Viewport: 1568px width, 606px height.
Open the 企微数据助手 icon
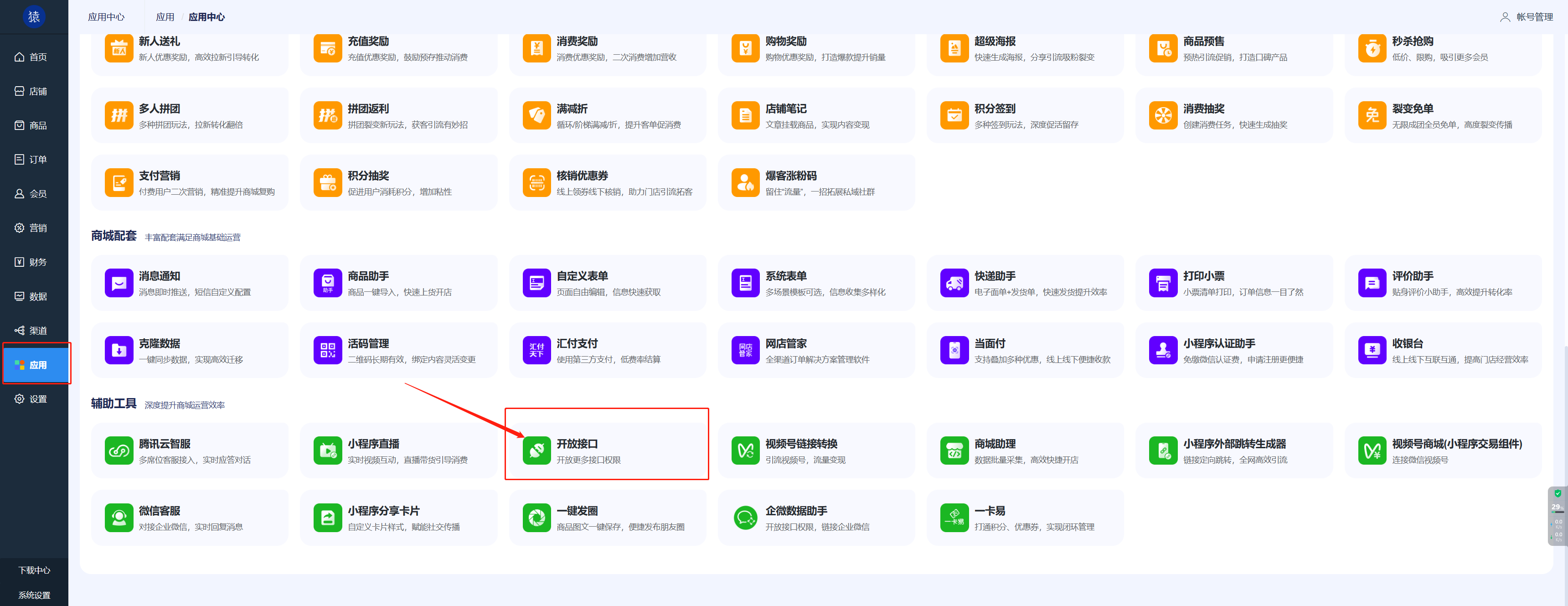[745, 518]
